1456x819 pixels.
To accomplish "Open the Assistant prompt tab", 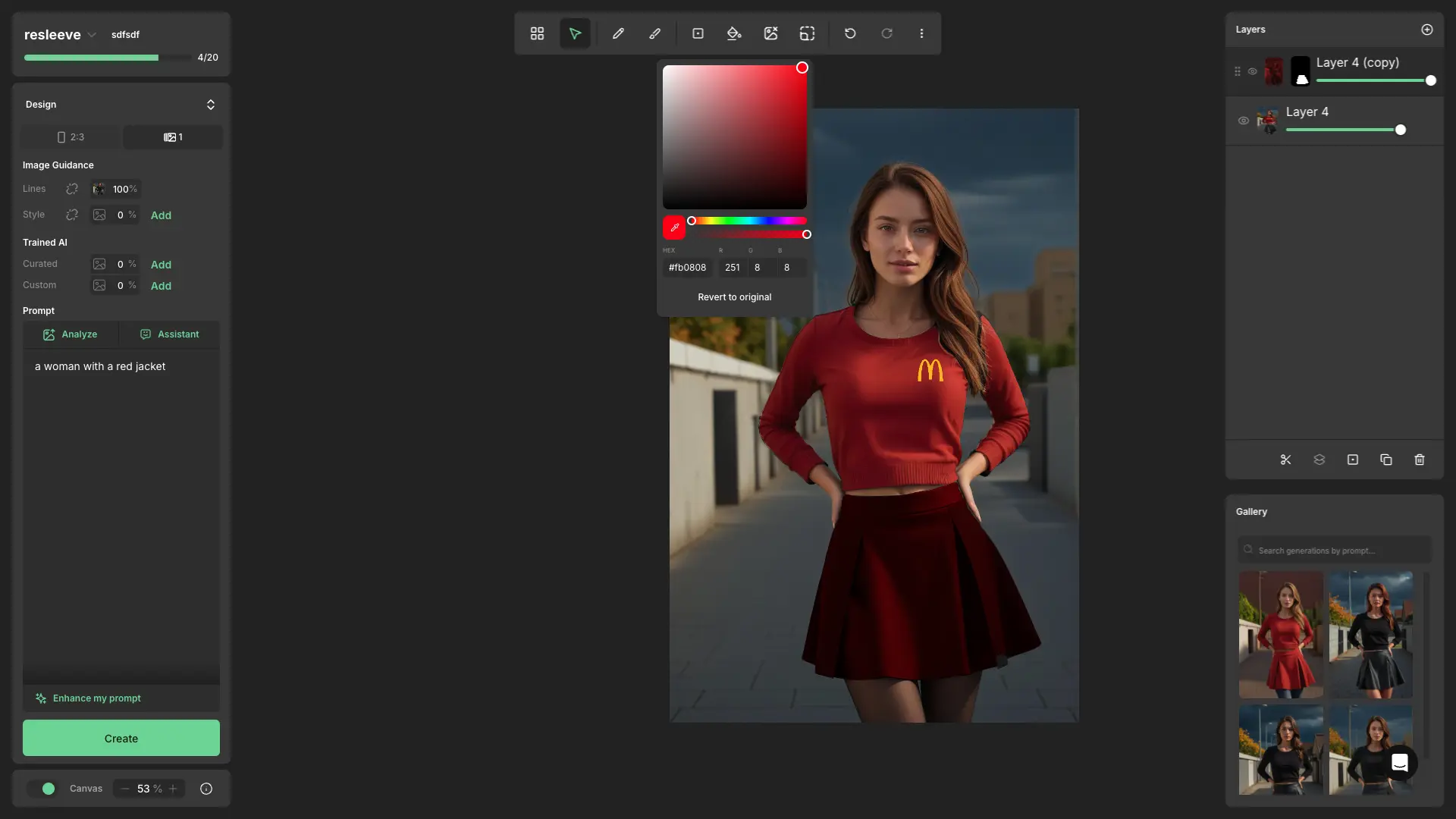I will coord(170,334).
